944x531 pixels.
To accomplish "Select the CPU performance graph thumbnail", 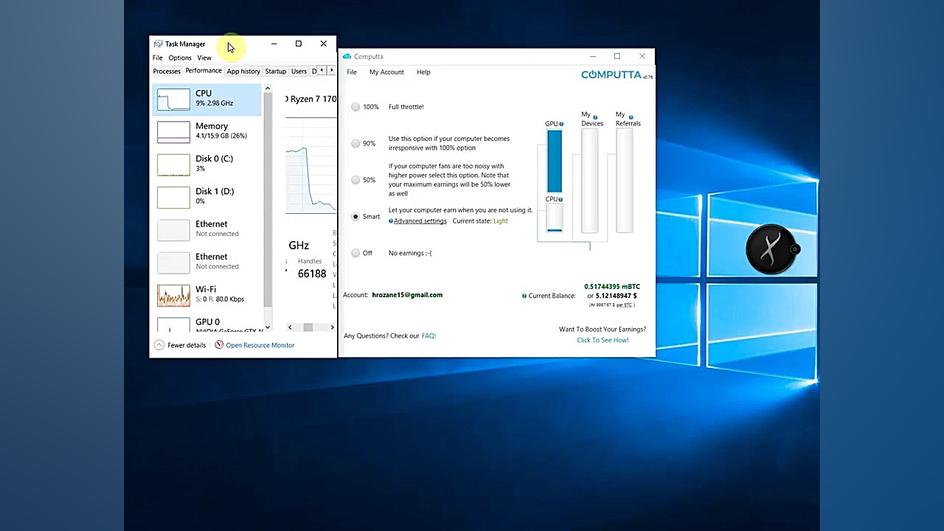I will click(x=173, y=99).
